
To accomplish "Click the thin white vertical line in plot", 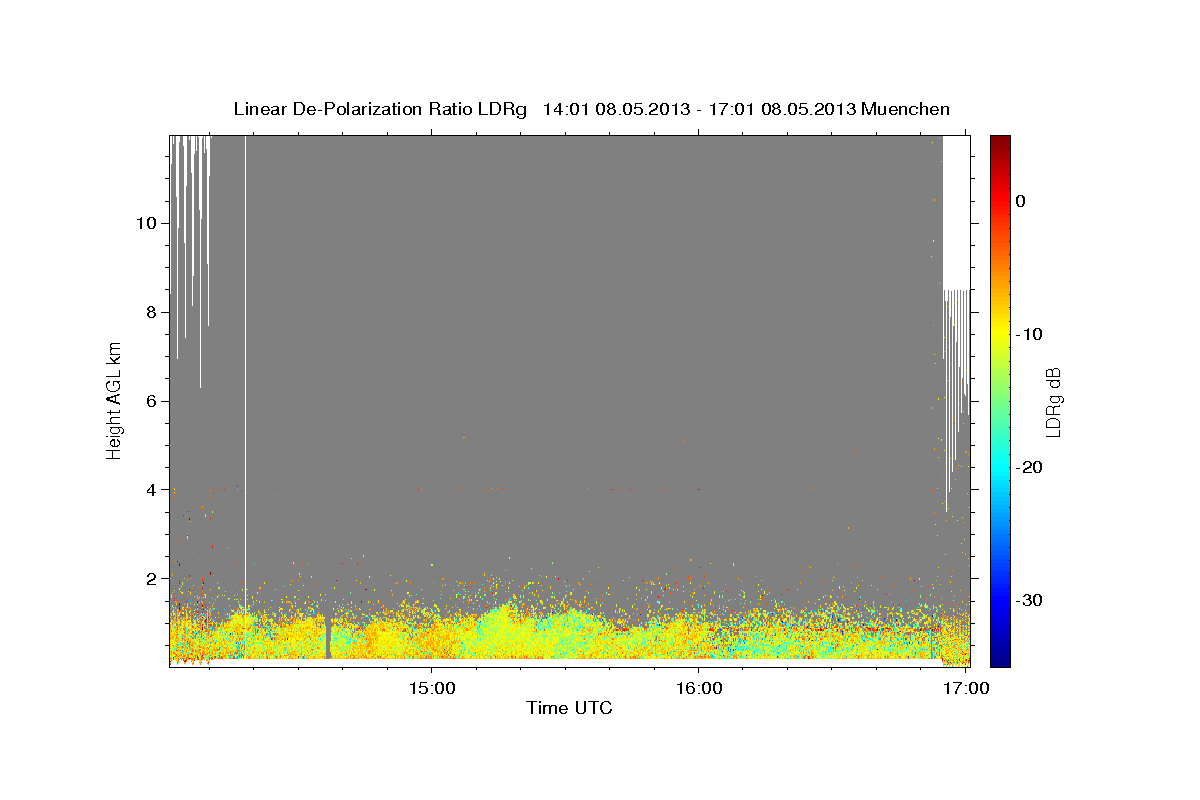I will pos(245,395).
